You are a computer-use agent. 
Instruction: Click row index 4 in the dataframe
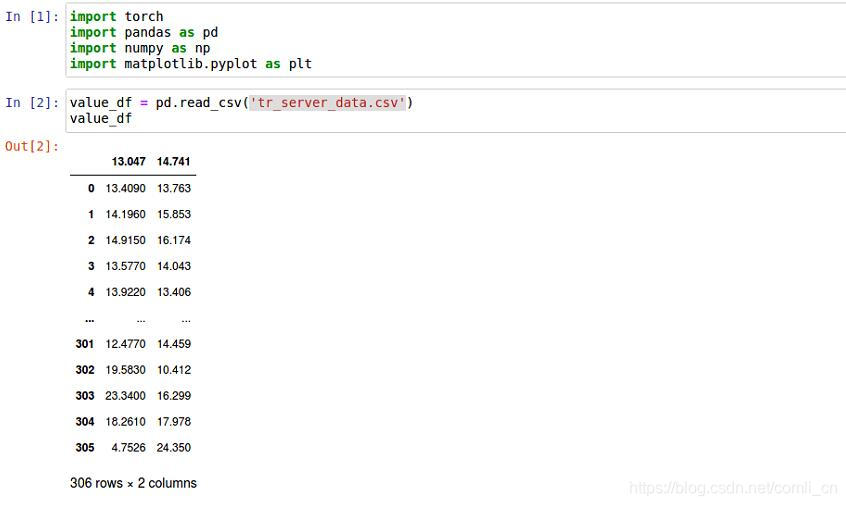[91, 292]
